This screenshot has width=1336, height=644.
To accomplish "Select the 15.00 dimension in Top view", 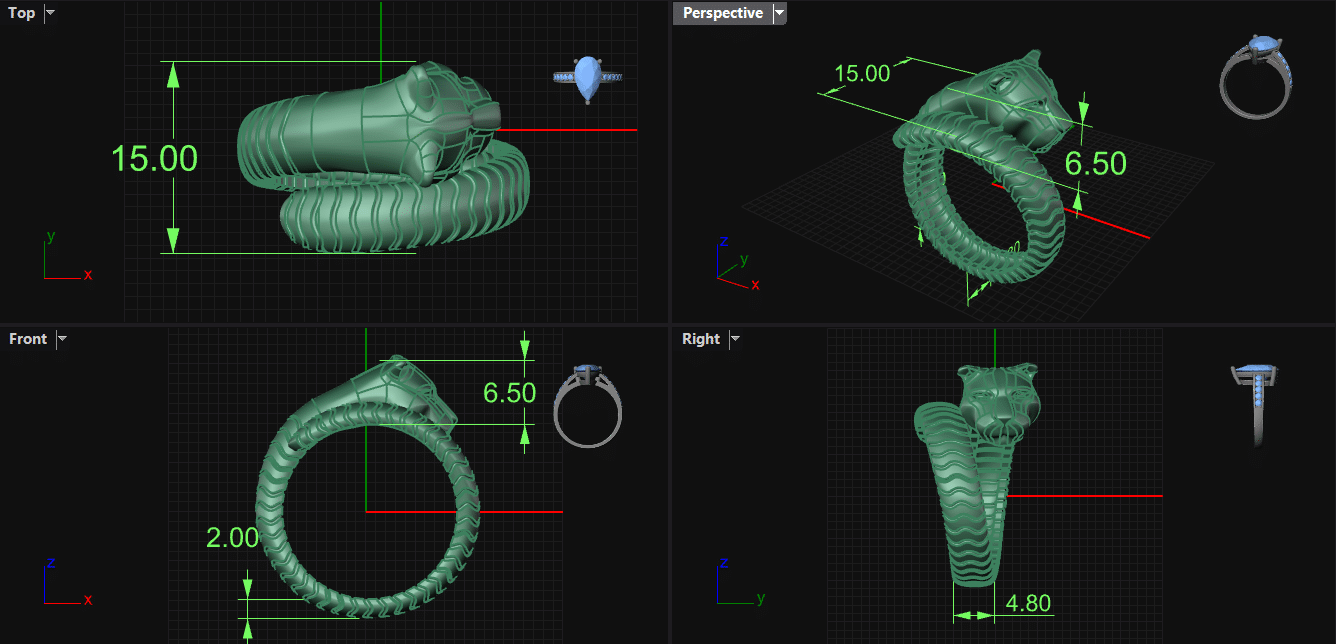I will 154,159.
